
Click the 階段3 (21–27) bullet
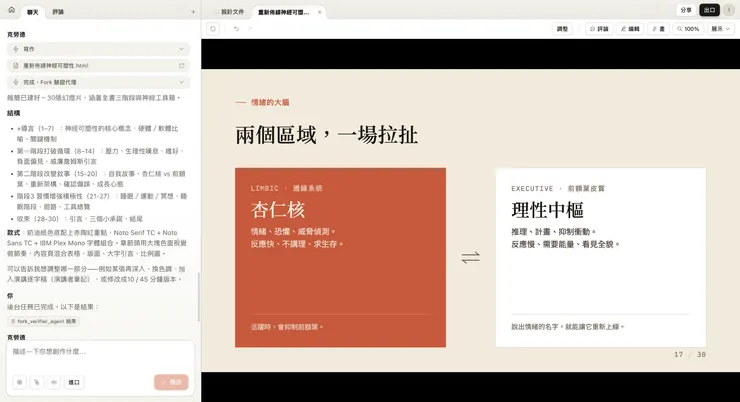point(102,201)
